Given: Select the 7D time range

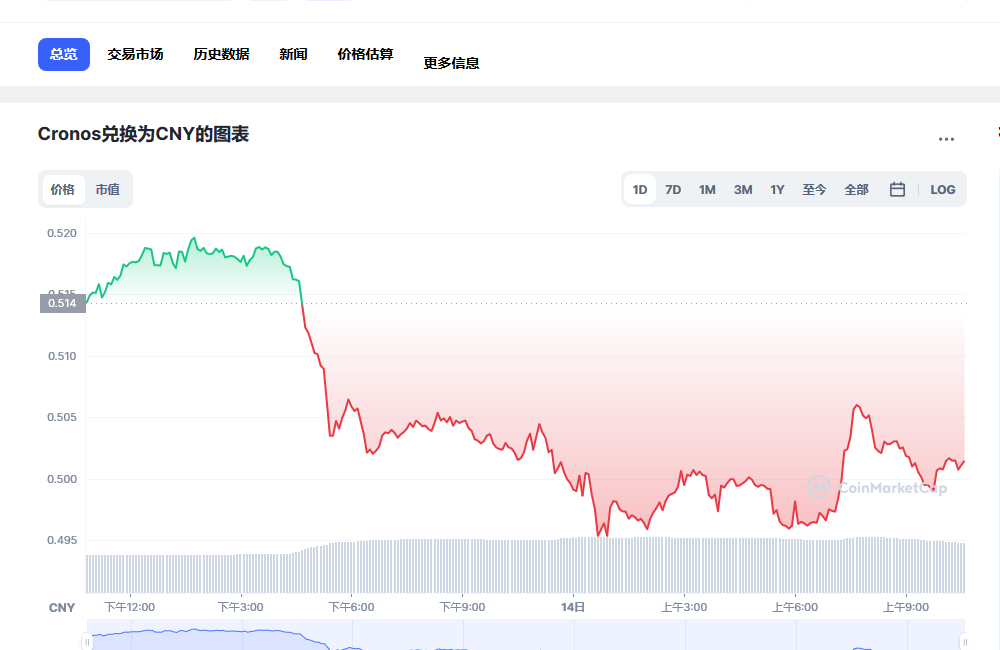Looking at the screenshot, I should coord(673,189).
